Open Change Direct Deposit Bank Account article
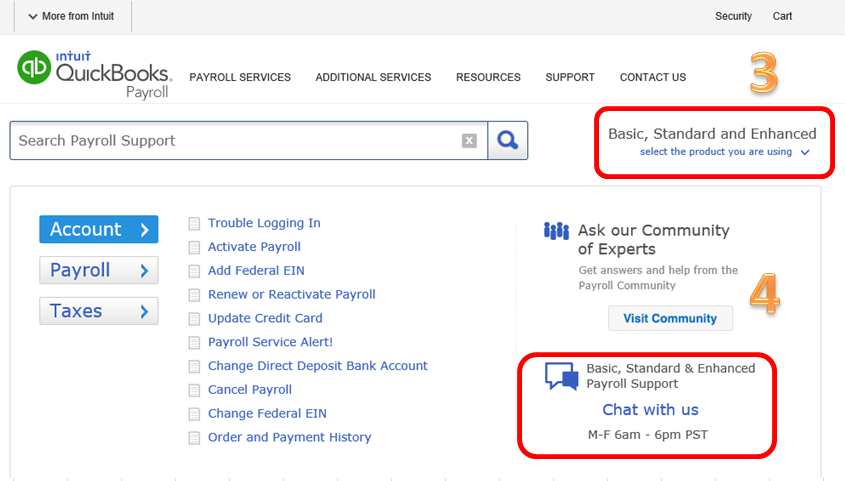Screen dimensions: 845x481 [318, 366]
